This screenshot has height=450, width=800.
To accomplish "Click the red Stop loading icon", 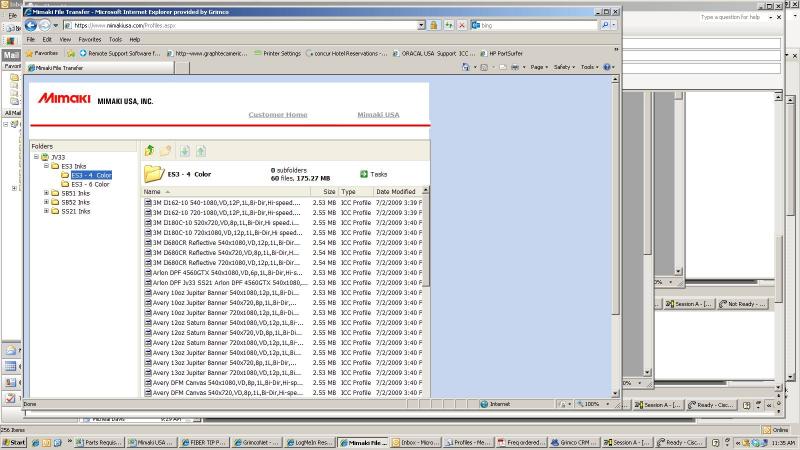I will [462, 25].
